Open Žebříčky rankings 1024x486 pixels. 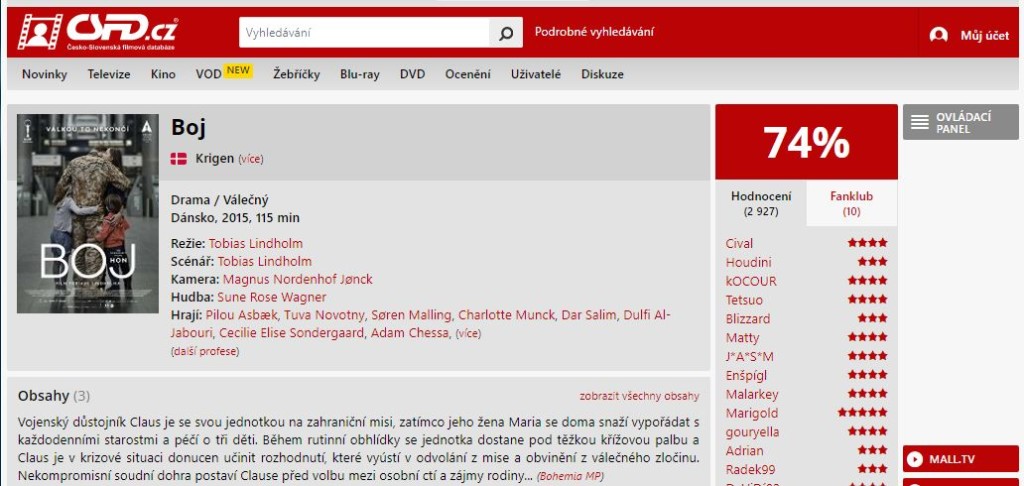pos(296,74)
